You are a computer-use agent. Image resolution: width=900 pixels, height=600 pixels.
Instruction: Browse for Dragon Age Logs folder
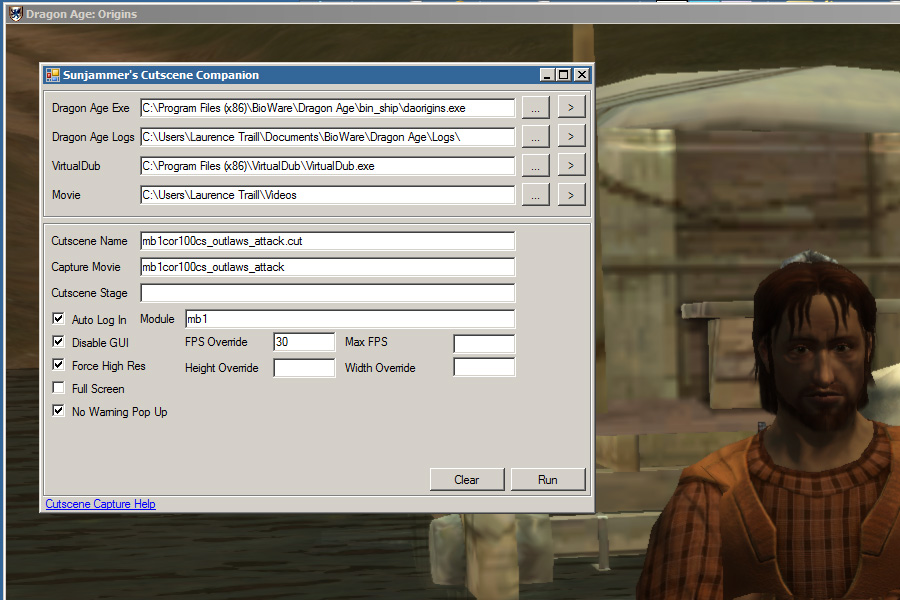pyautogui.click(x=535, y=136)
